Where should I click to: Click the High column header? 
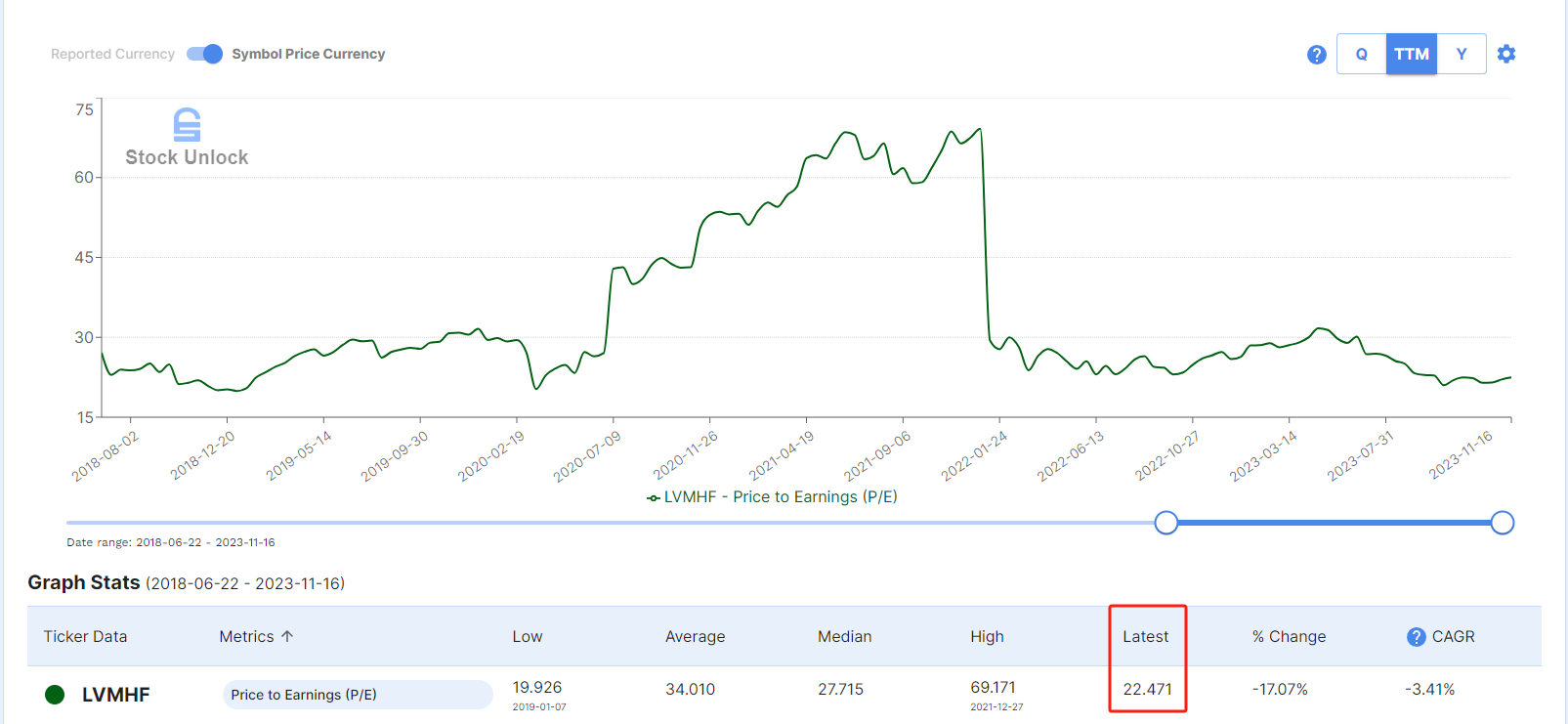pos(987,637)
